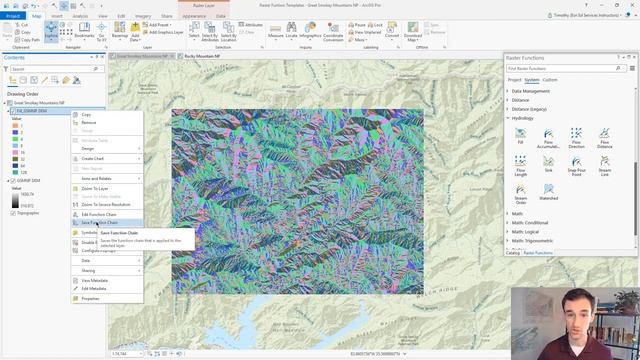This screenshot has width=640, height=360.
Task: Click the Add Graphics Layer button
Action: pyautogui.click(x=163, y=32)
